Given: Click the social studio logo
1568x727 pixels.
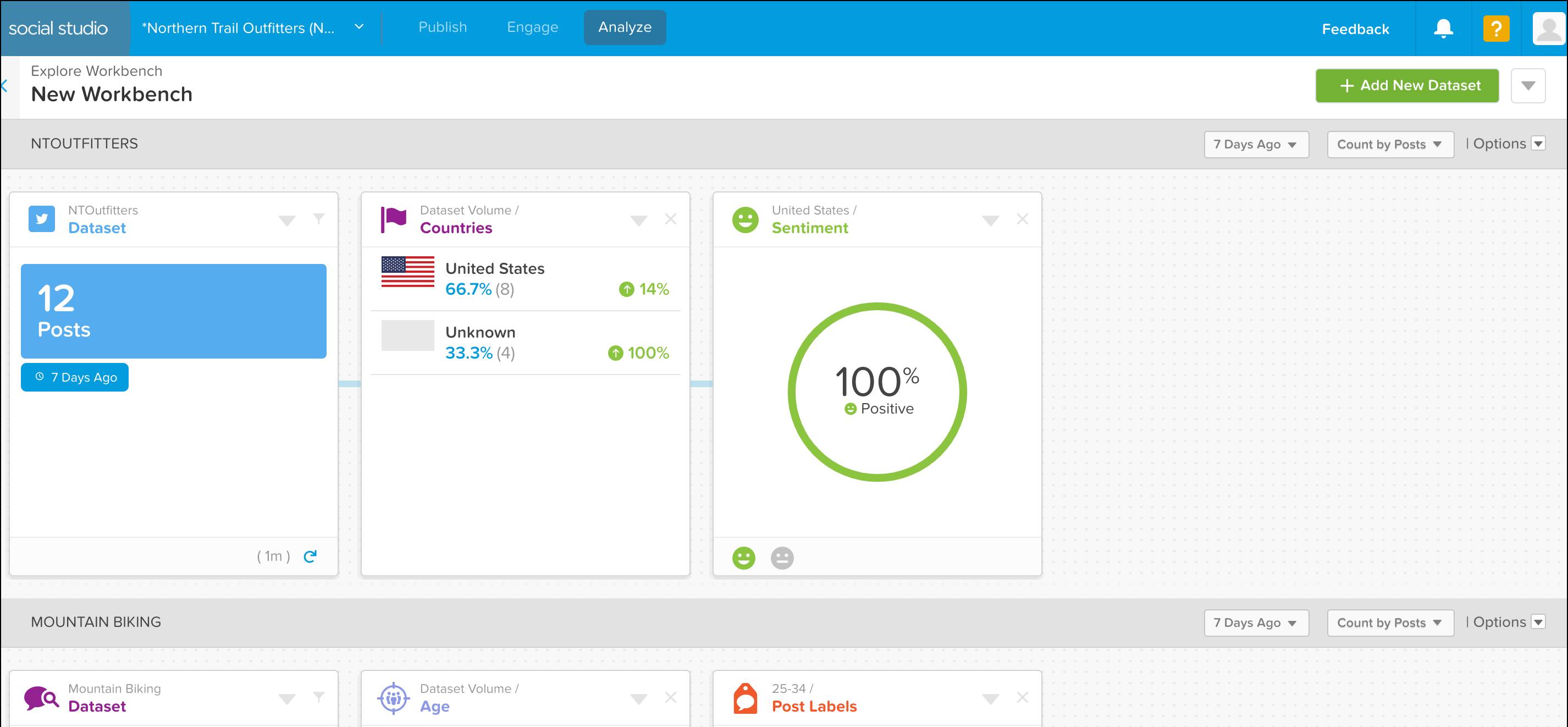Looking at the screenshot, I should (58, 28).
